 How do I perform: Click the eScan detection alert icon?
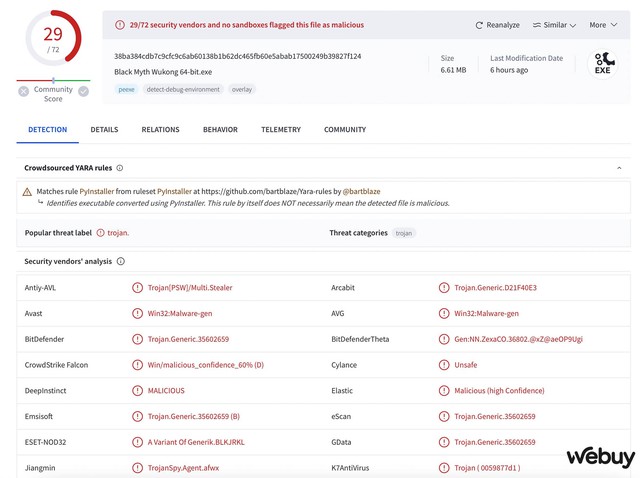(444, 416)
